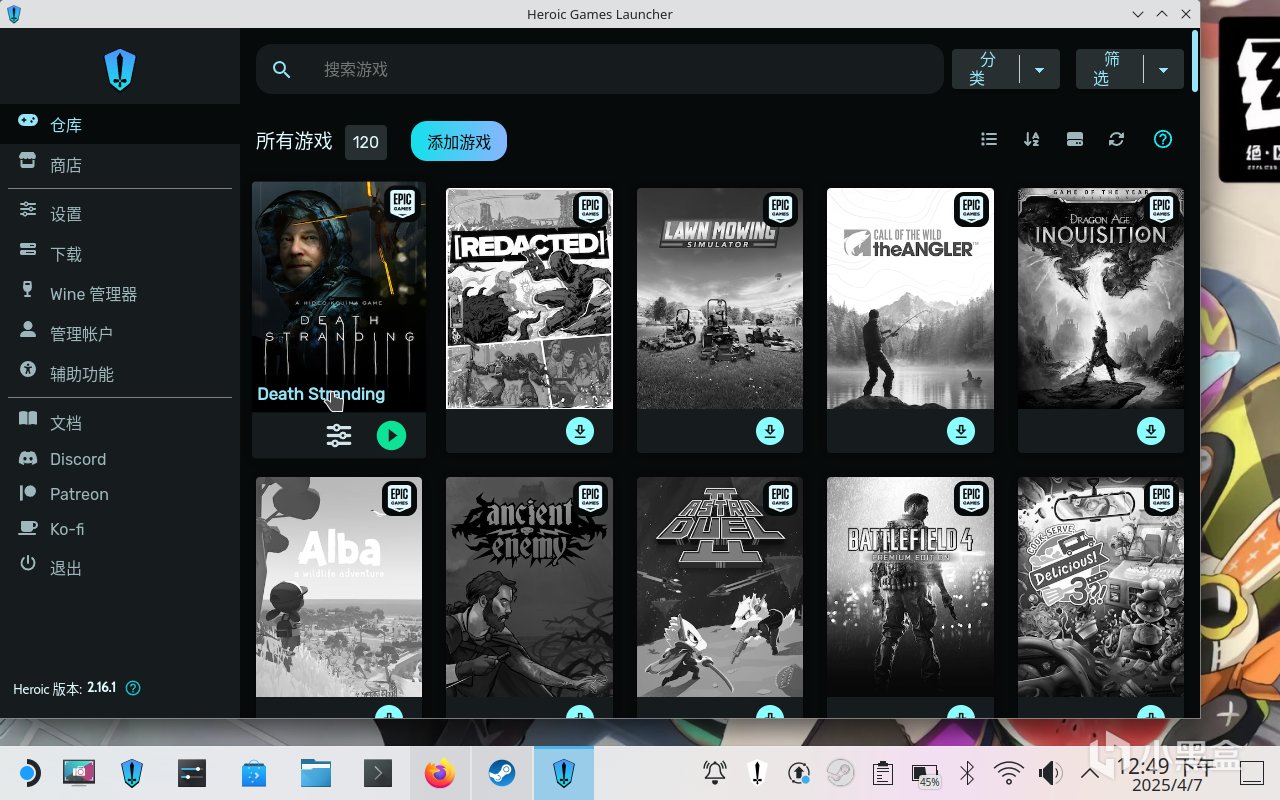Open the 文档 documentation link
The image size is (1280, 800).
[x=120, y=423]
